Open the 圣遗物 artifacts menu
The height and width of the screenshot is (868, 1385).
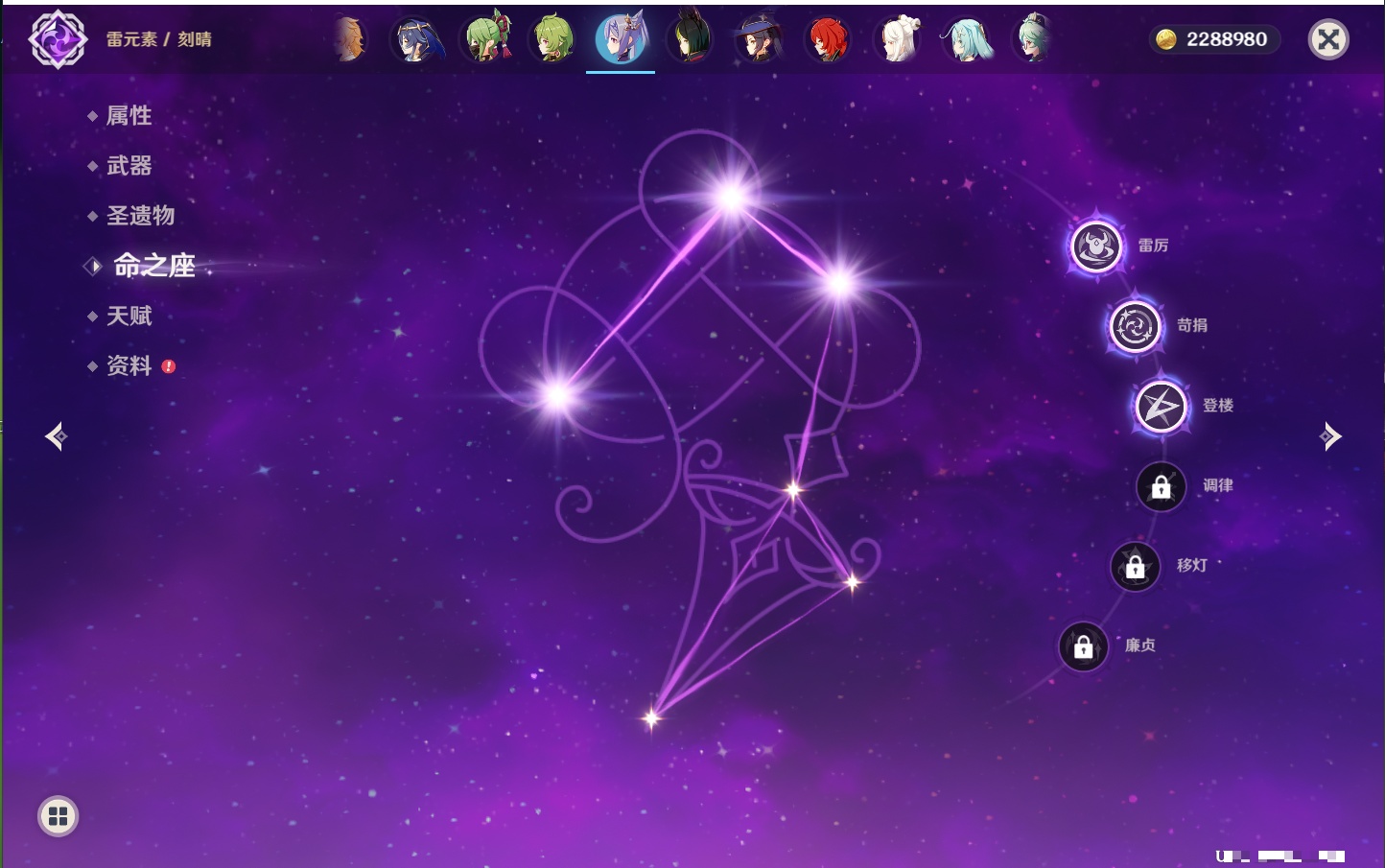[140, 216]
